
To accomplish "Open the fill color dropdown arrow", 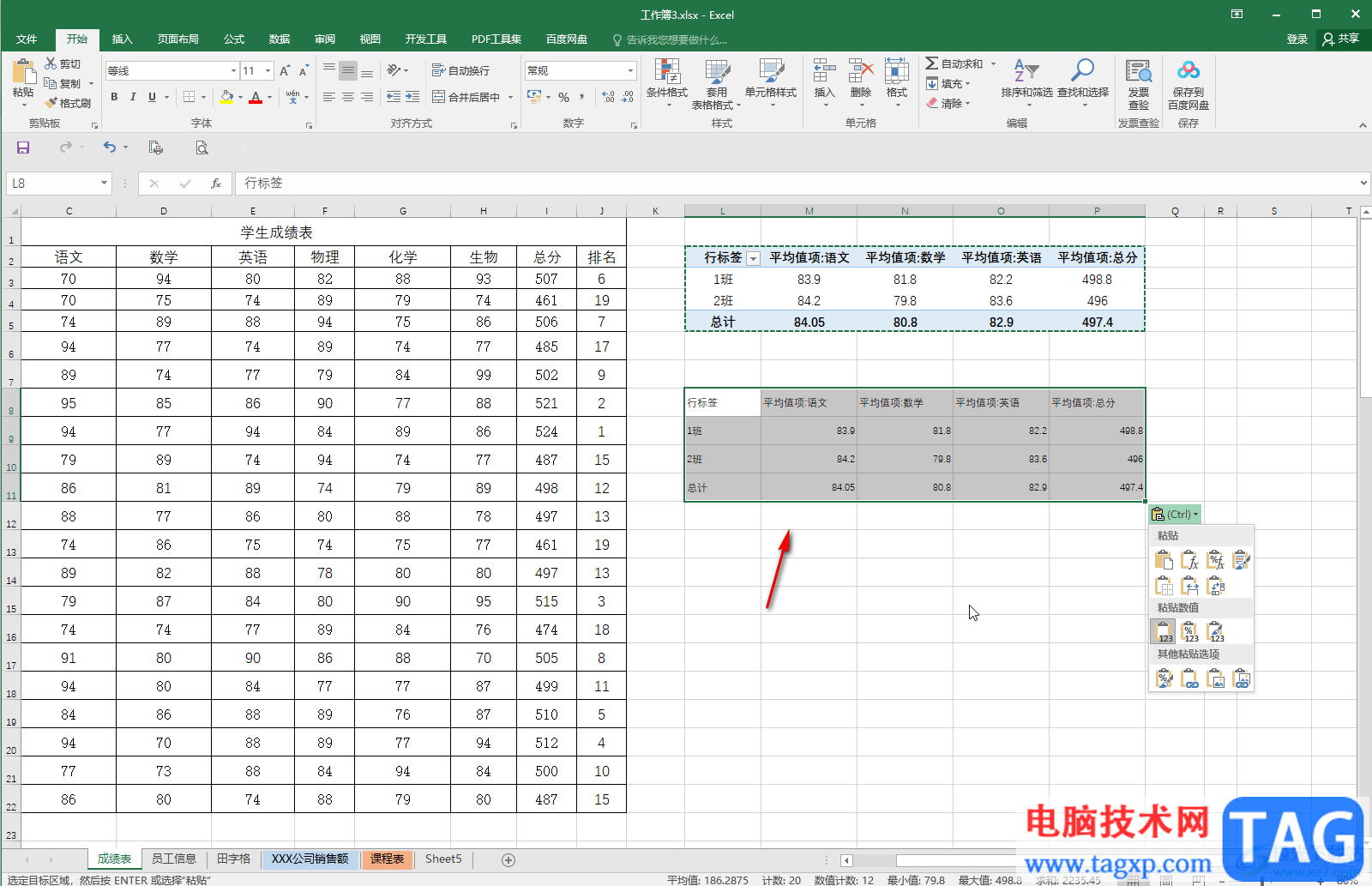I will [240, 97].
